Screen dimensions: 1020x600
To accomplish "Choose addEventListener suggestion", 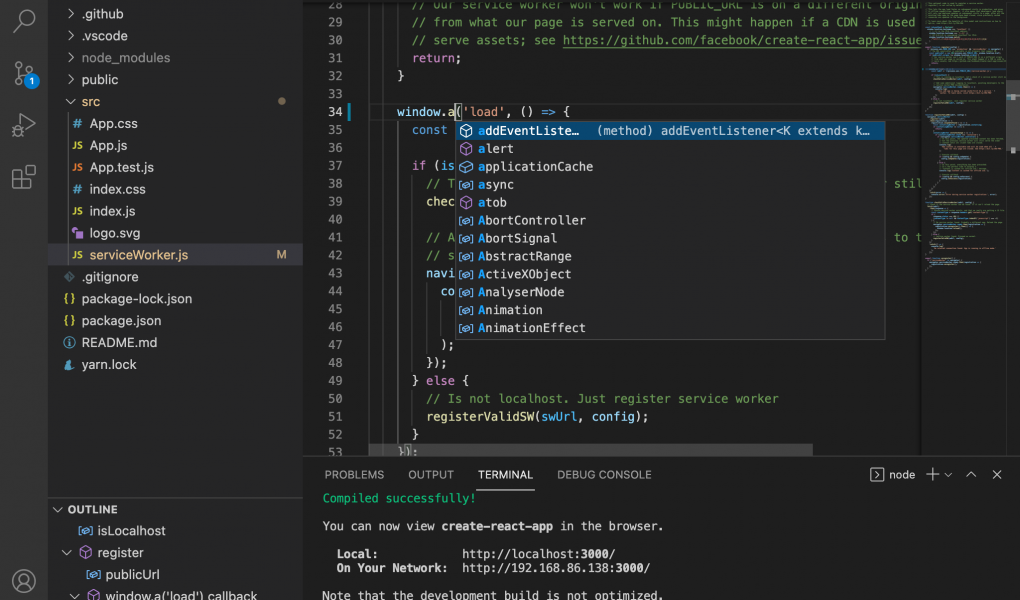I will (x=670, y=131).
